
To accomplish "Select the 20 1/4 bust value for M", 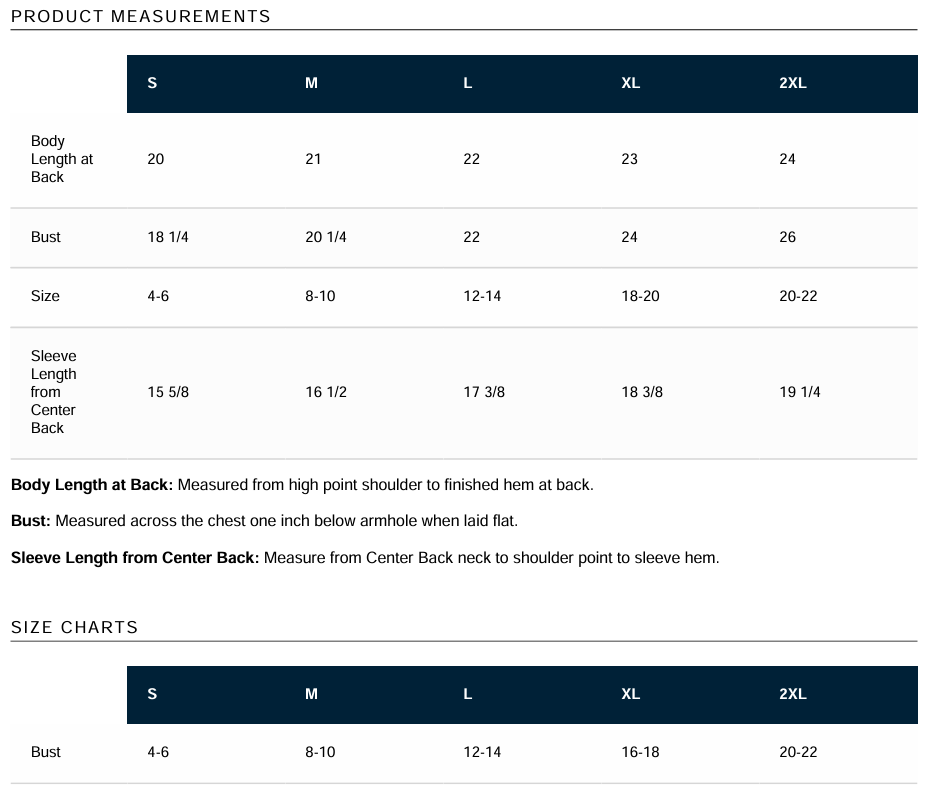I will pos(326,237).
